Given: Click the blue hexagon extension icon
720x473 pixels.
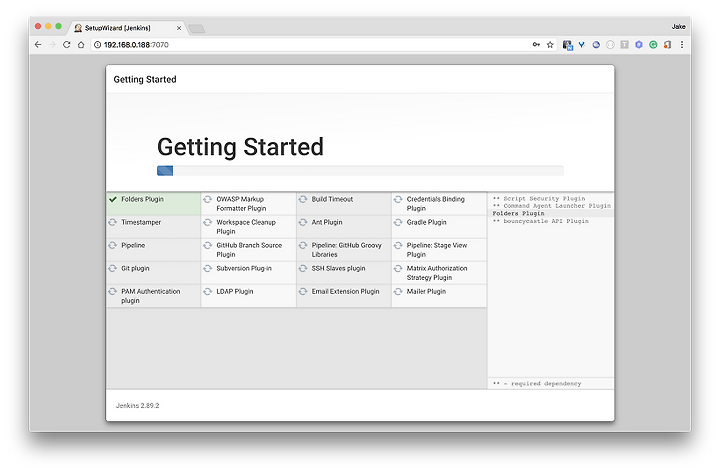Looking at the screenshot, I should point(639,45).
